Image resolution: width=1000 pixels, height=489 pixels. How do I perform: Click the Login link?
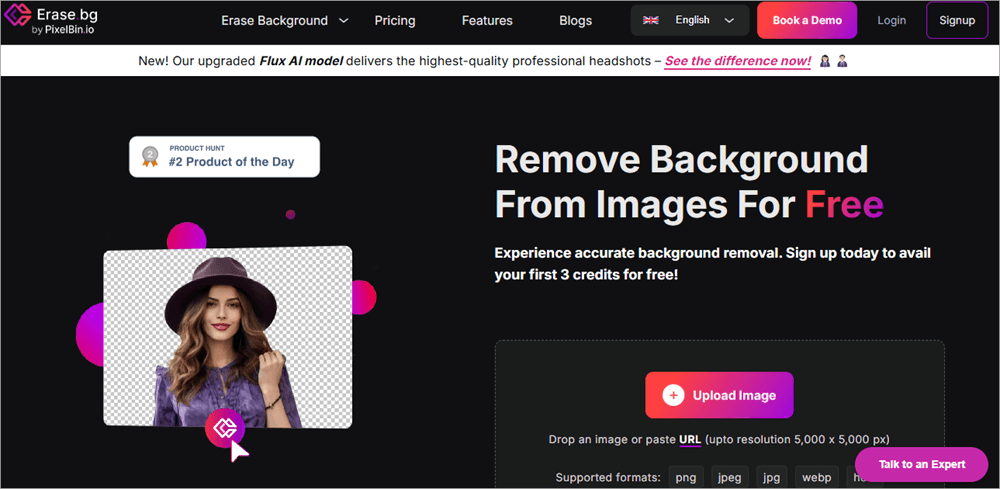[891, 20]
